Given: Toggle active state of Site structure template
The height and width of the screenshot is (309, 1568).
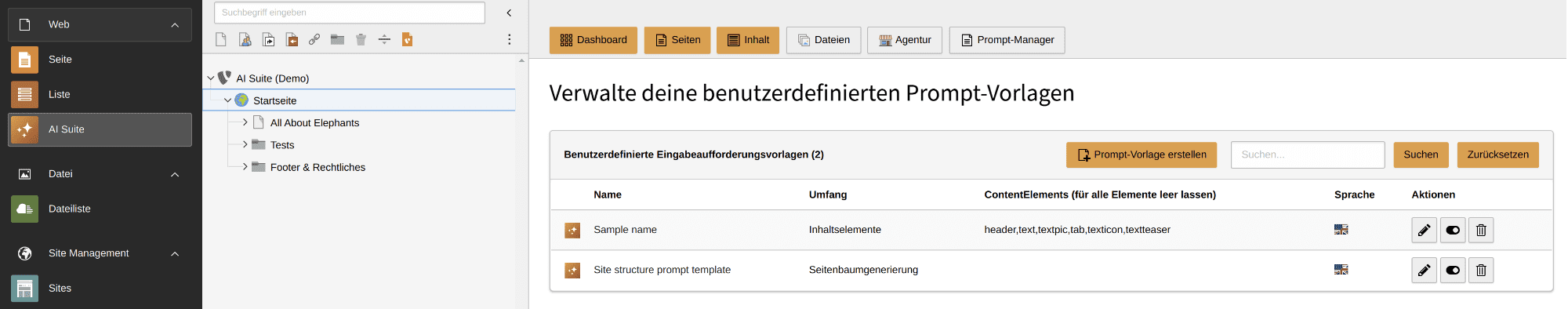Looking at the screenshot, I should point(1453,270).
